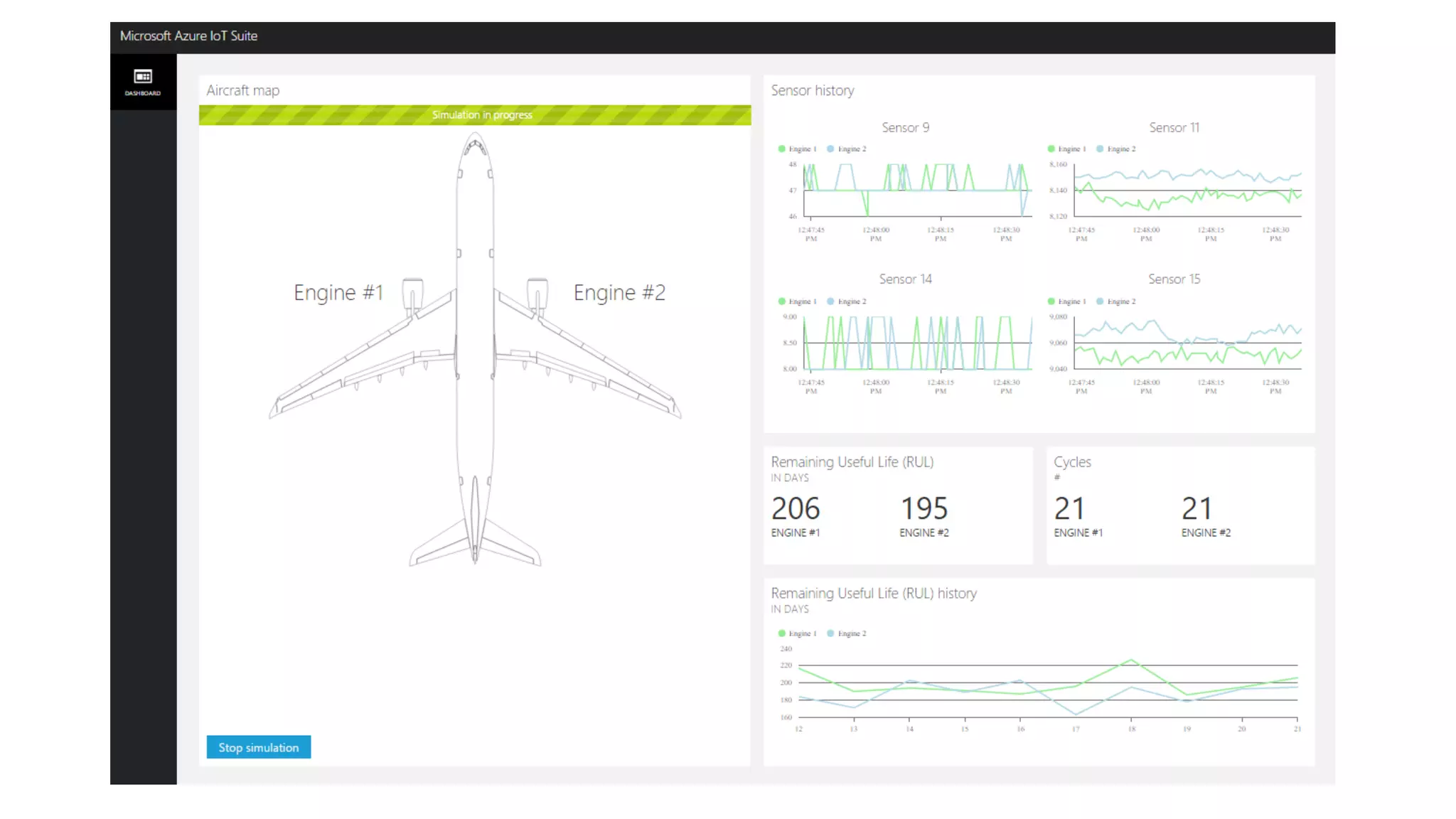Click the Microsoft Azure IoT Suite title
The height and width of the screenshot is (819, 1456).
[188, 36]
